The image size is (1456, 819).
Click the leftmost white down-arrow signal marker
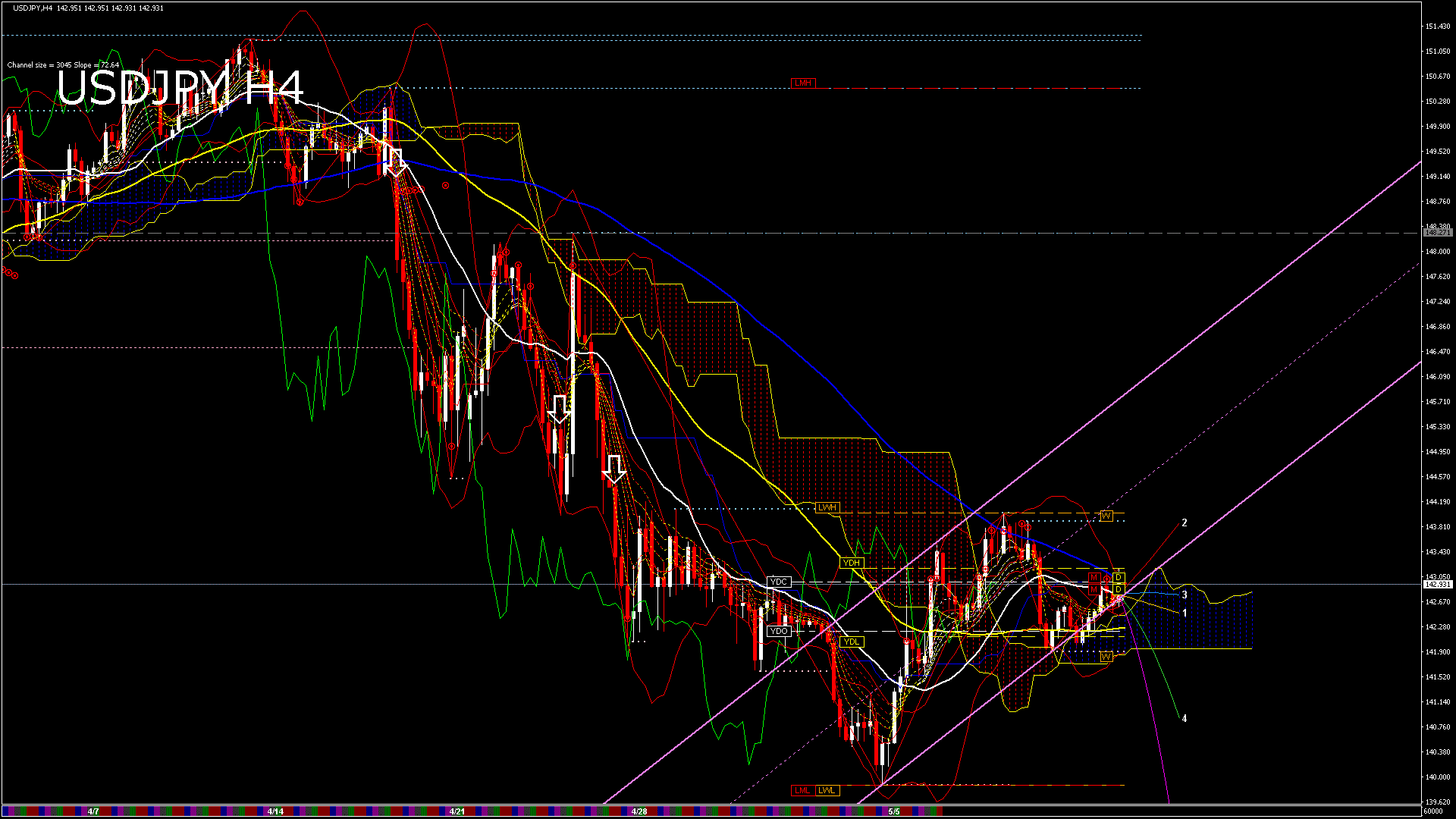pos(396,162)
